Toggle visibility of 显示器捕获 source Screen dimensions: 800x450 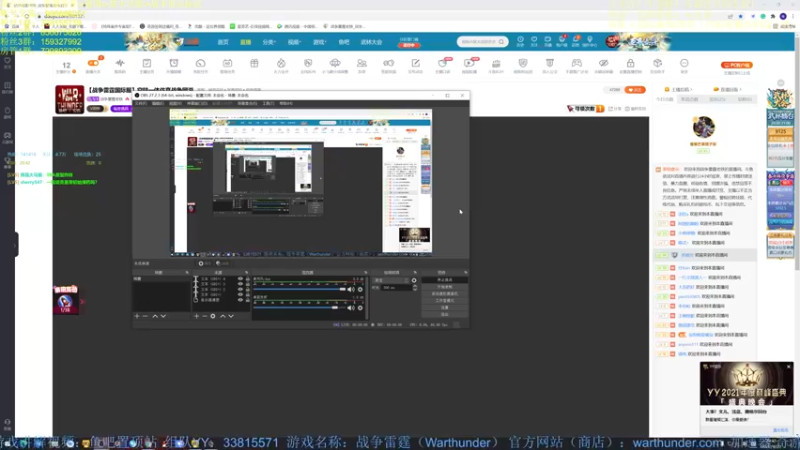tap(240, 300)
